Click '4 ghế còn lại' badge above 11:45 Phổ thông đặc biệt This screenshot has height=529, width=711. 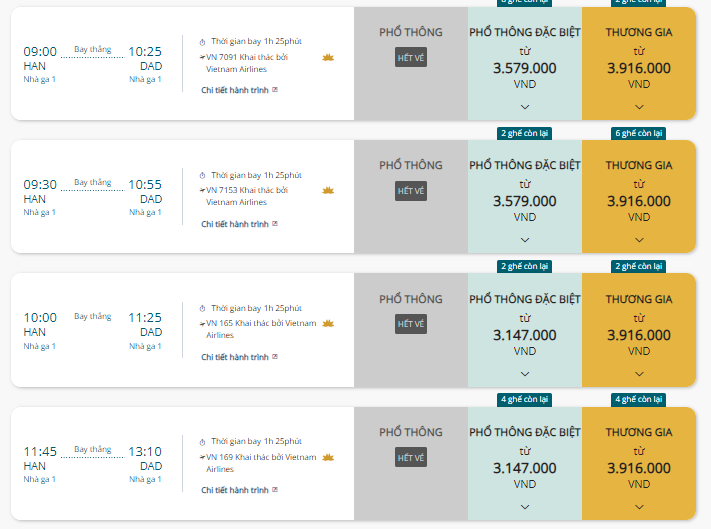point(525,399)
